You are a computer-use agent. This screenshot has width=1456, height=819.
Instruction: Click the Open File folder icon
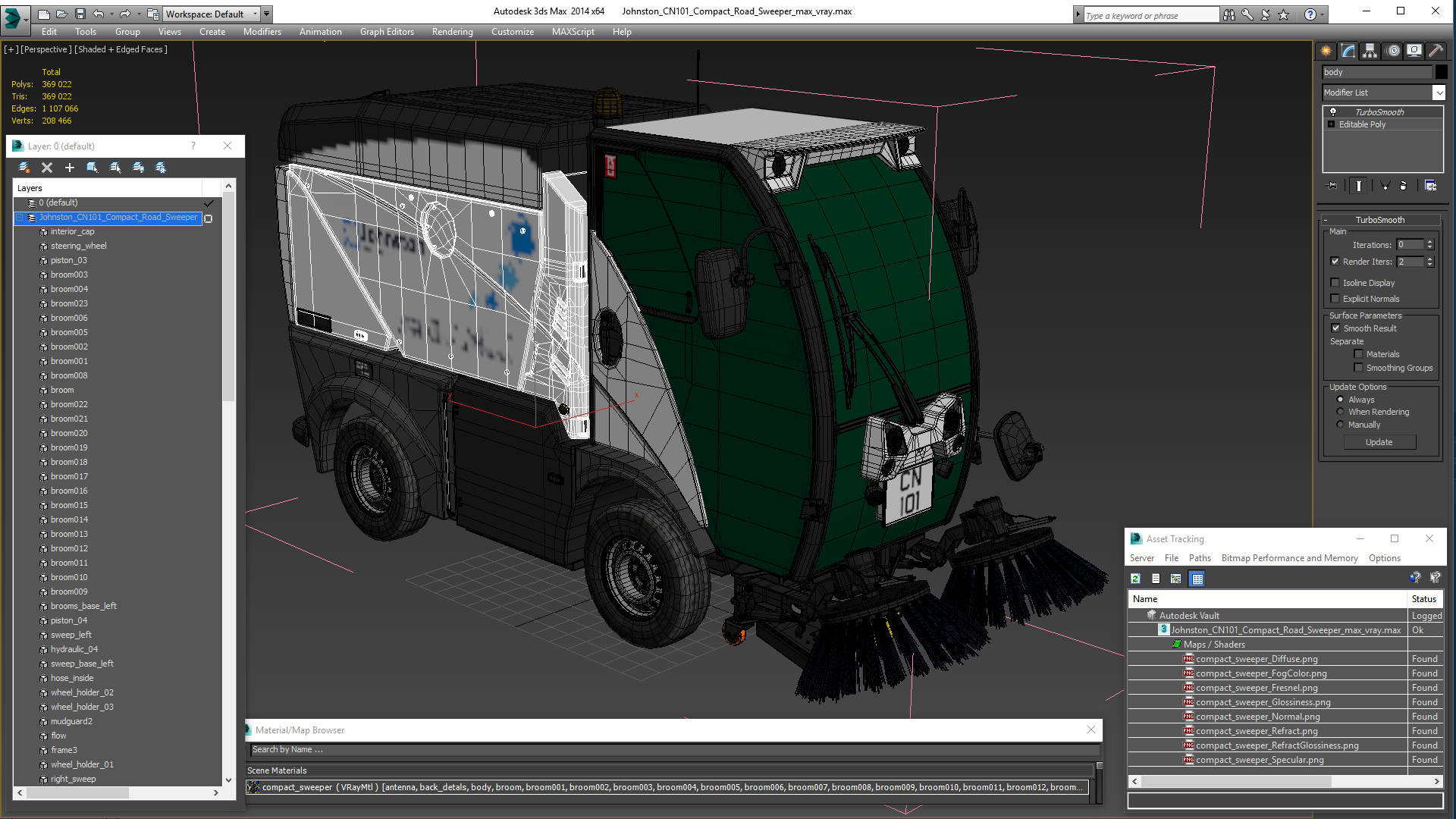tap(61, 14)
